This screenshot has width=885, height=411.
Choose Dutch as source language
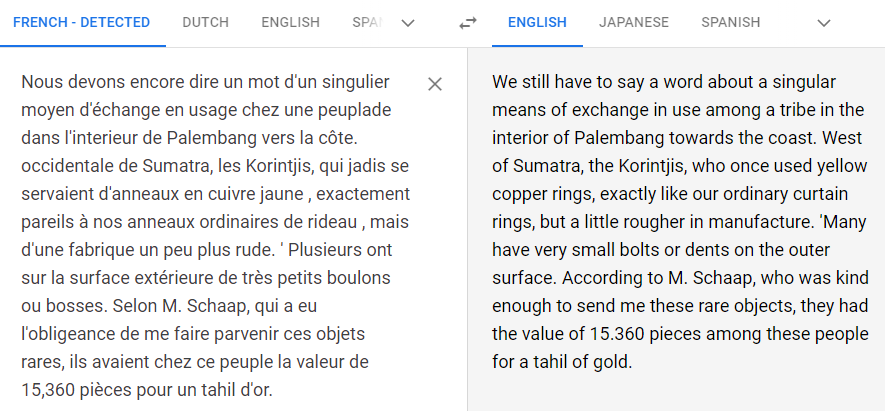[x=205, y=22]
